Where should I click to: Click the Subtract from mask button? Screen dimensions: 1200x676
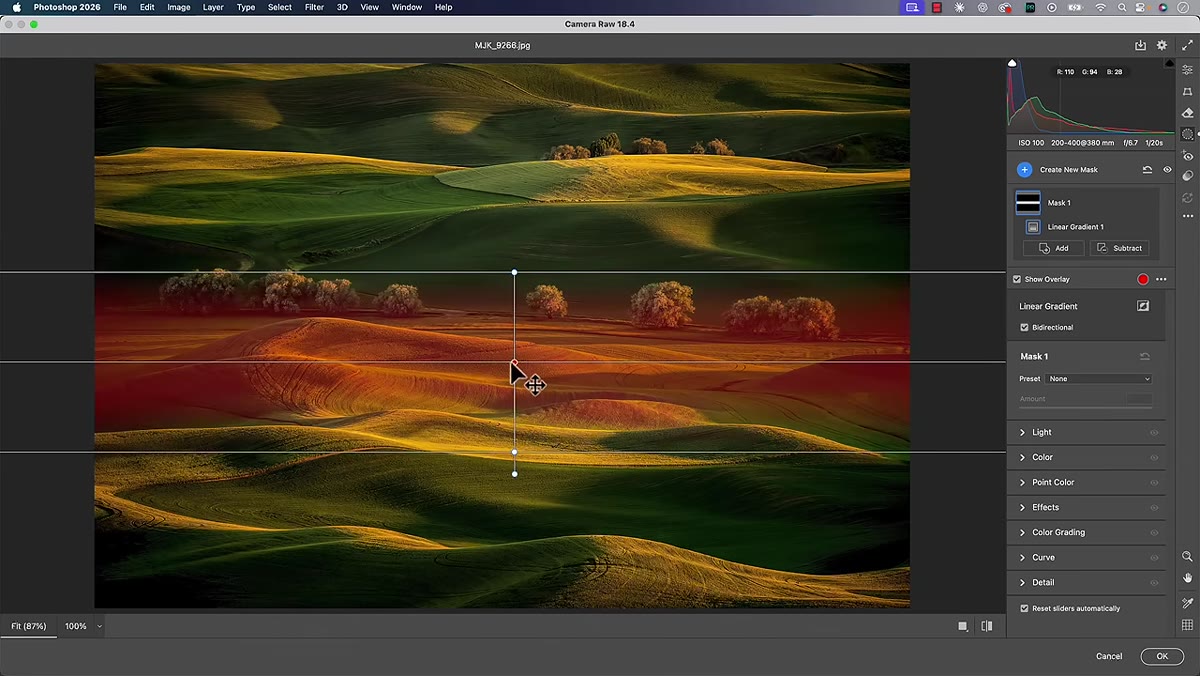point(1119,248)
